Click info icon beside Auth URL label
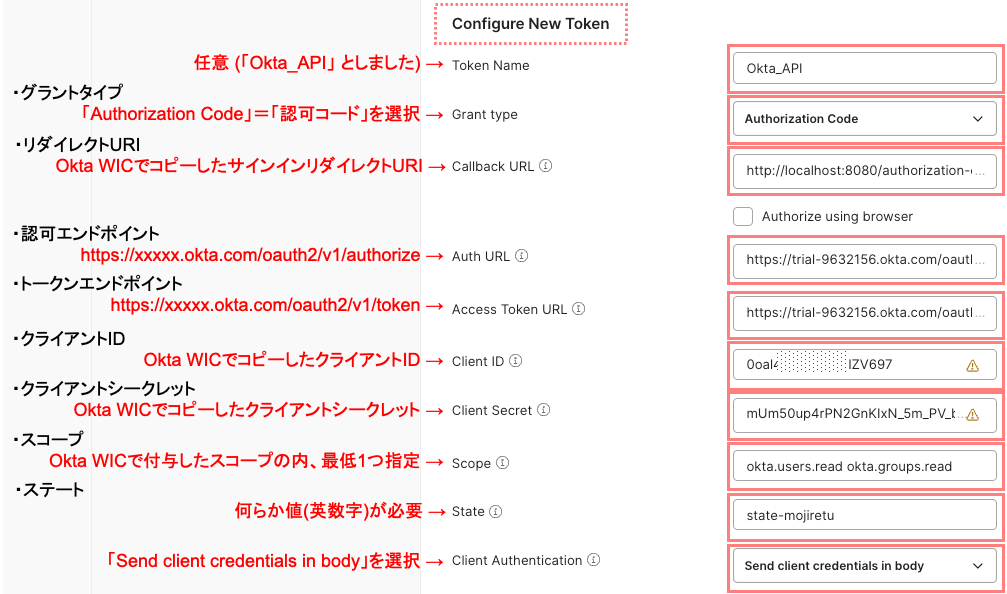The width and height of the screenshot is (1007, 594). (522, 256)
